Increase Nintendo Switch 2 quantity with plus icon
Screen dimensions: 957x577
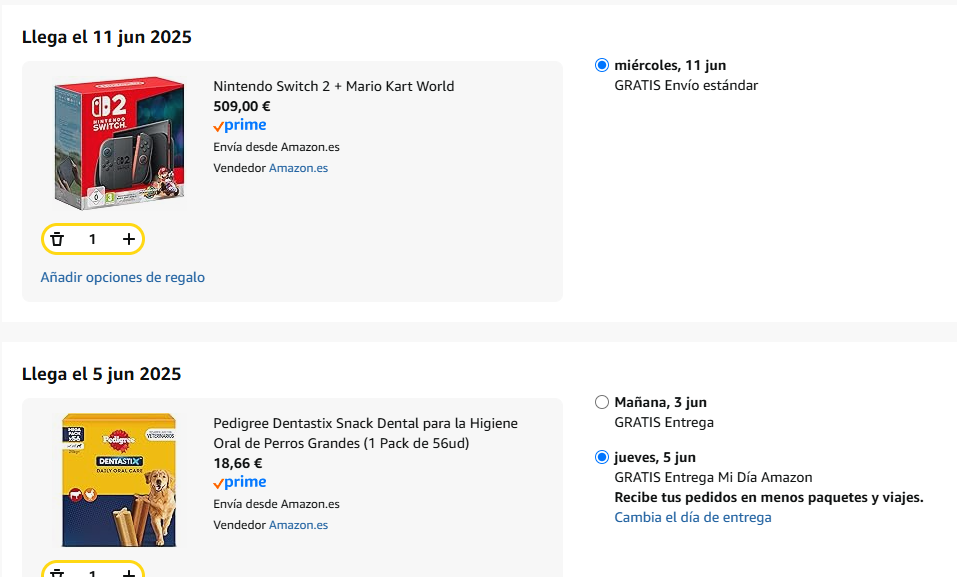coord(128,239)
